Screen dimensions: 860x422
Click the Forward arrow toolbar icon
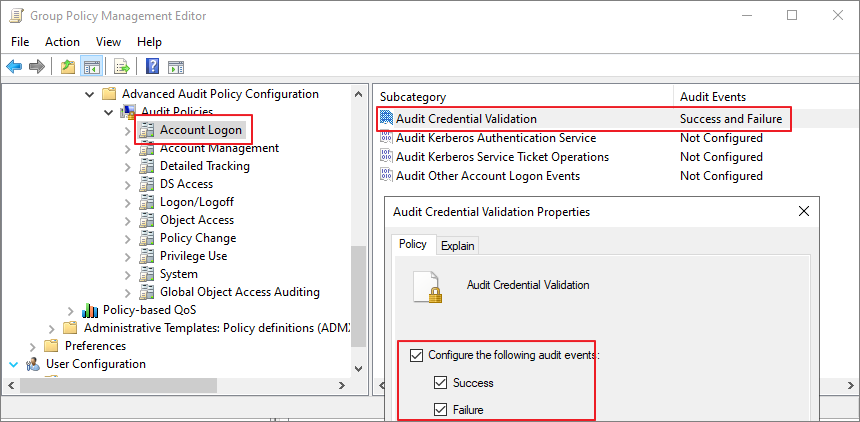click(x=37, y=67)
